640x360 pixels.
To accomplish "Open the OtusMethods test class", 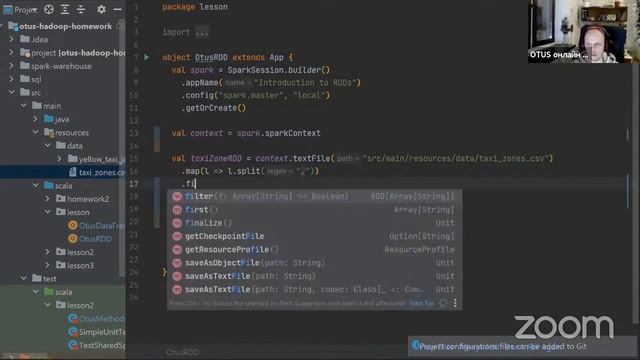I will pos(97,318).
